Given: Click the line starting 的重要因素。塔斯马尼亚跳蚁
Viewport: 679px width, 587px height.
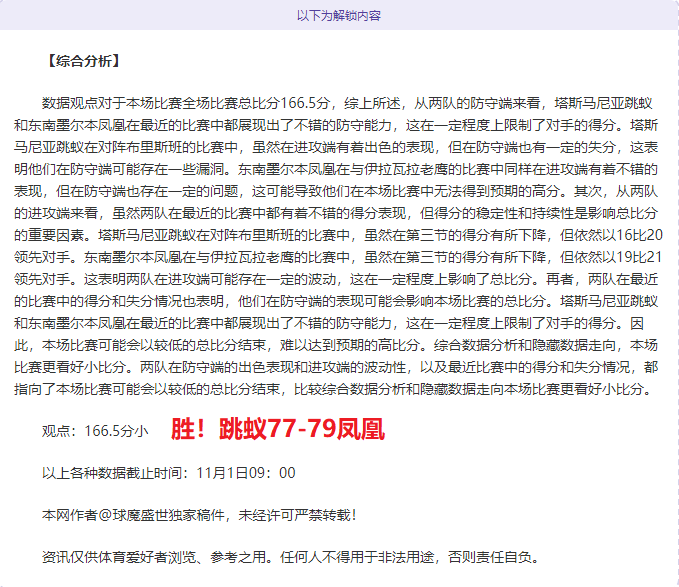Looking at the screenshot, I should tap(338, 235).
